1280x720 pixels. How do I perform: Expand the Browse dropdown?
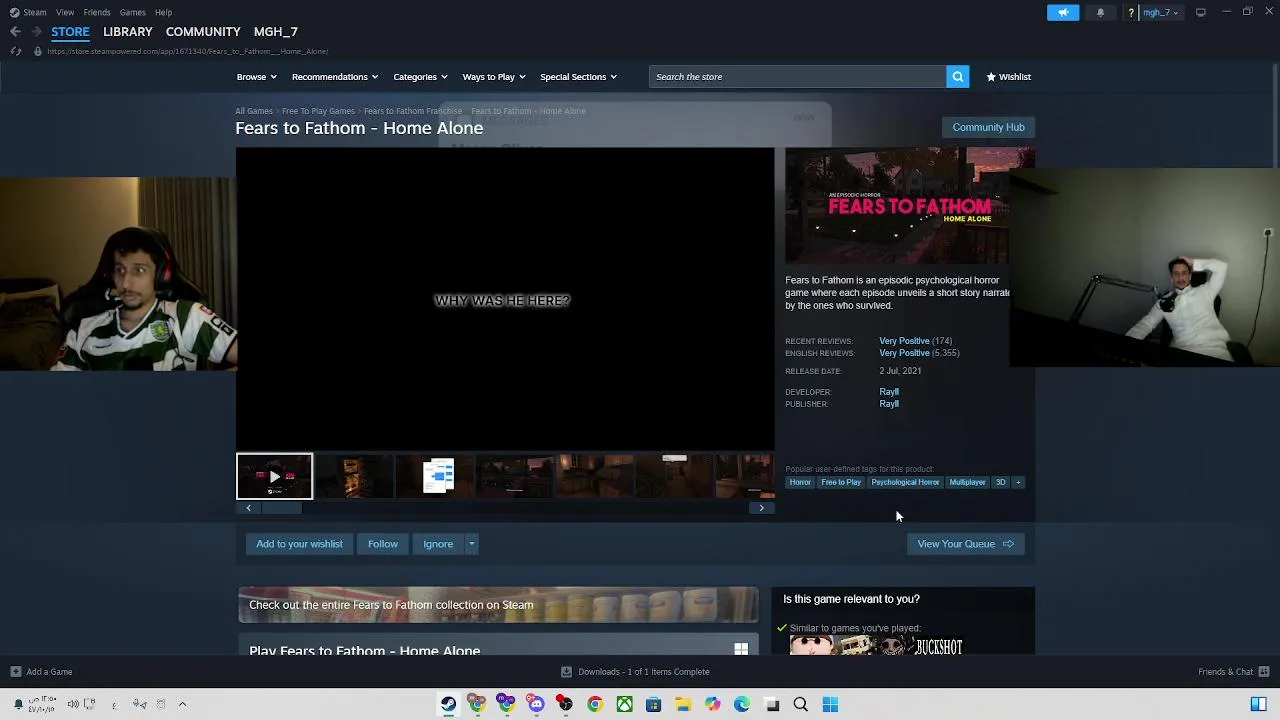tap(255, 77)
